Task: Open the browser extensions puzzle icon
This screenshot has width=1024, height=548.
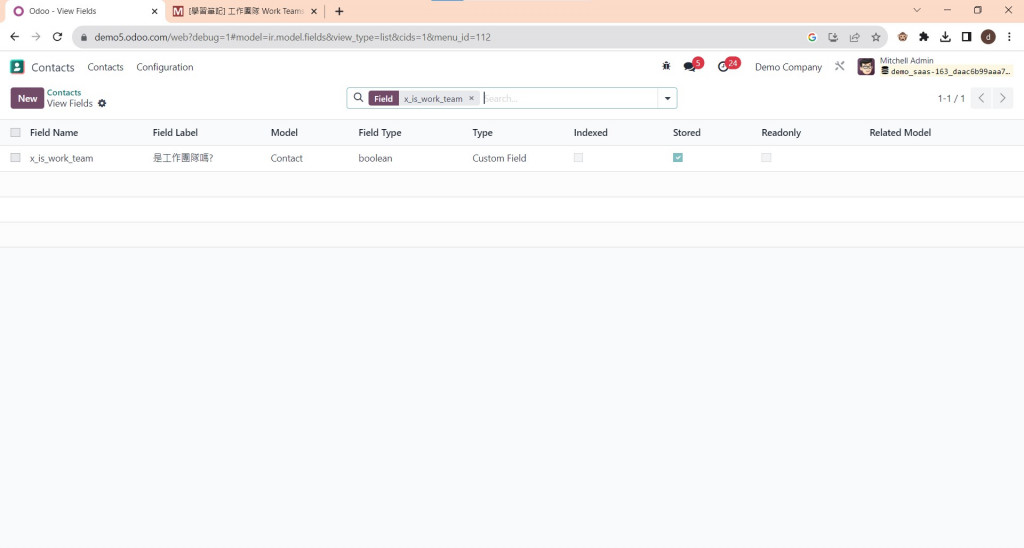Action: (923, 37)
